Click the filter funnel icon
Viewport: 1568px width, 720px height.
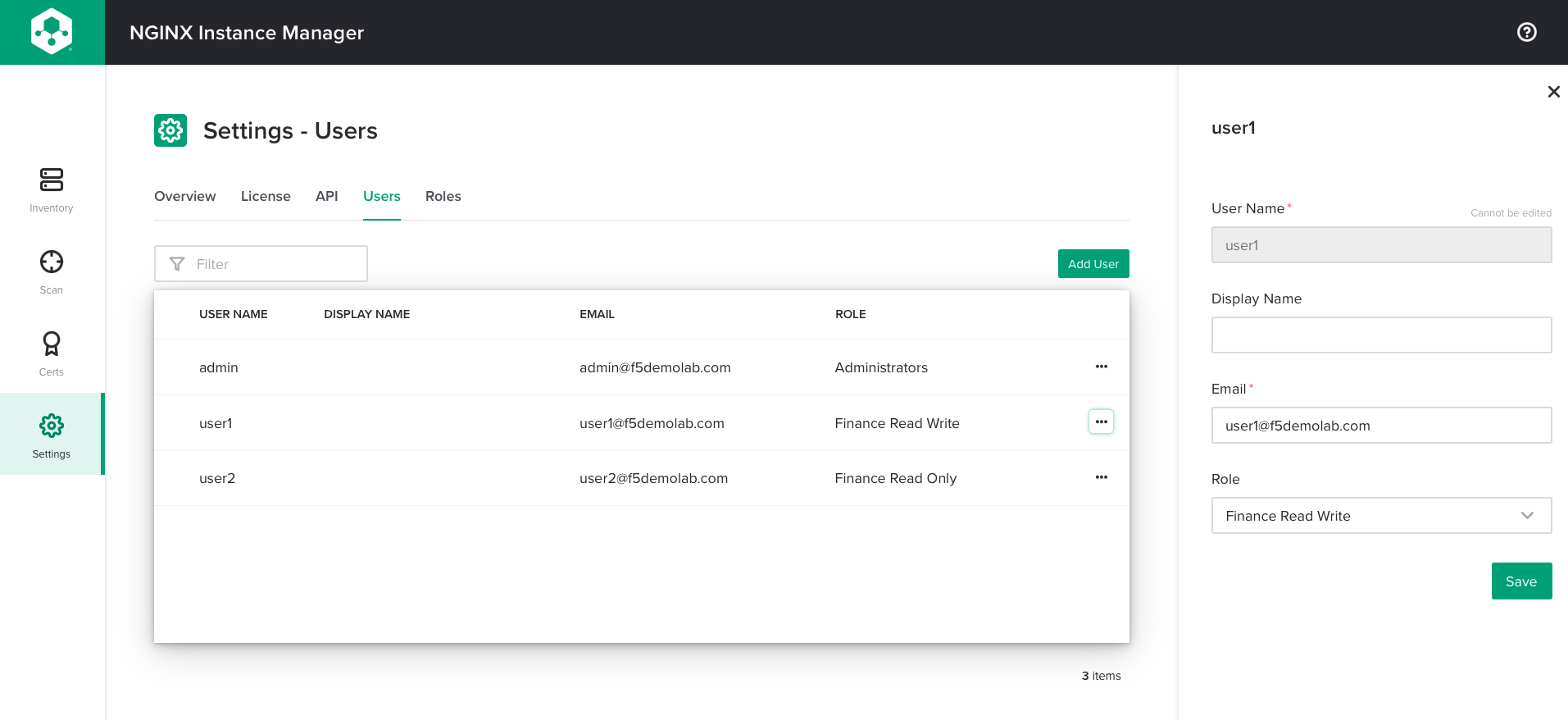(x=177, y=264)
